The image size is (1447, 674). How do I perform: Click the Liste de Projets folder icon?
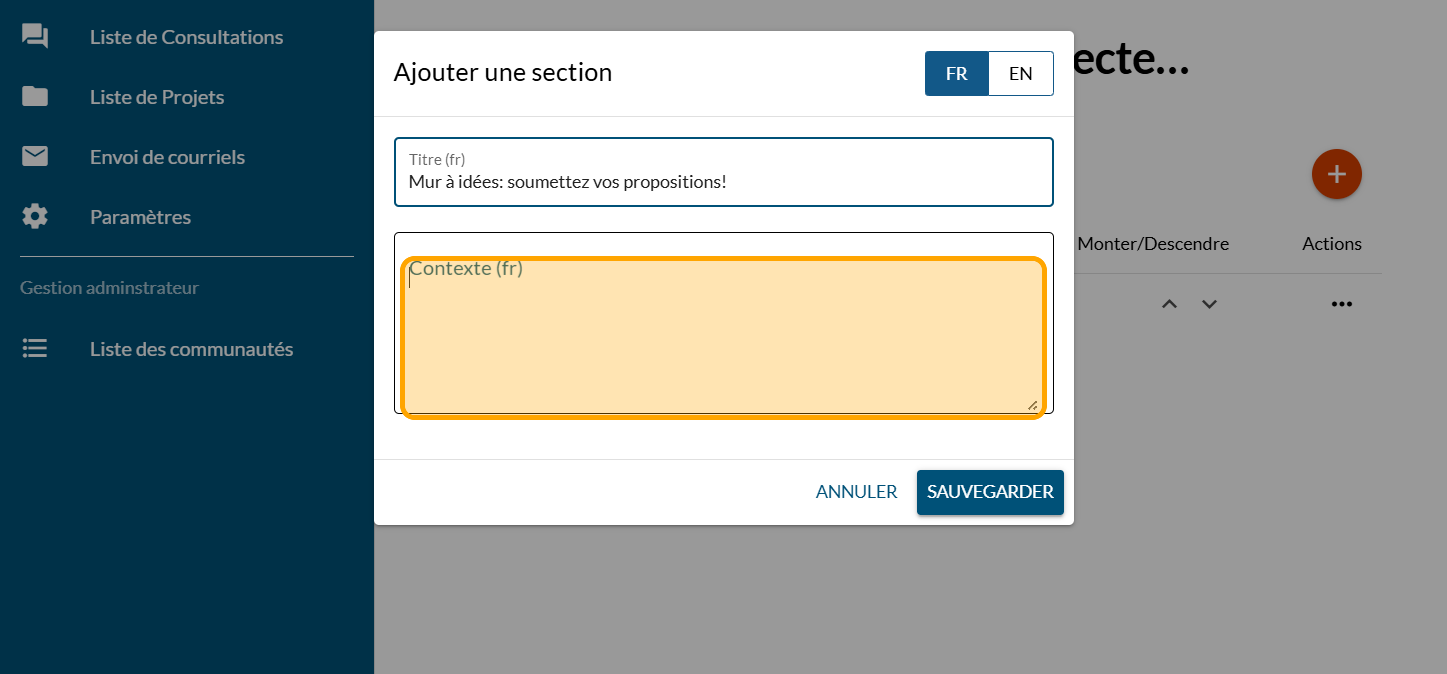pos(35,97)
